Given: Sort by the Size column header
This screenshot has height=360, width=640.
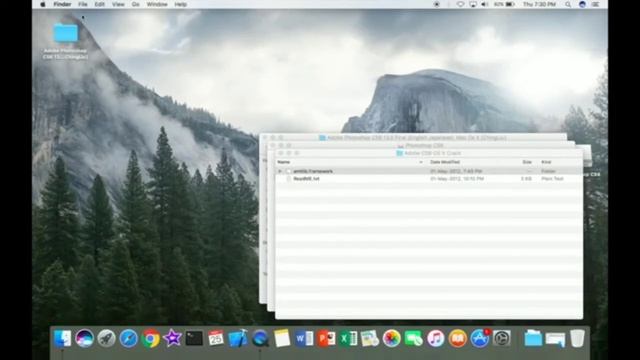Looking at the screenshot, I should click(x=527, y=162).
